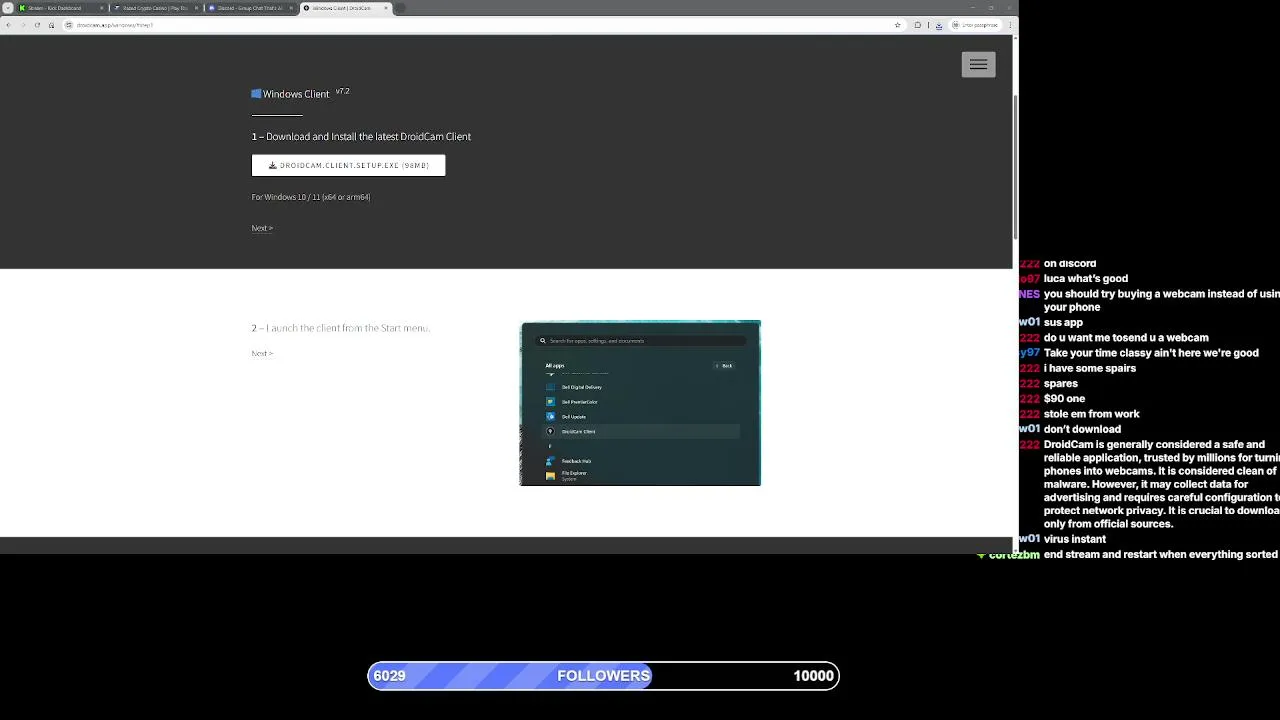Open a new browser tab
Screen dimensions: 1280x720
[400, 8]
